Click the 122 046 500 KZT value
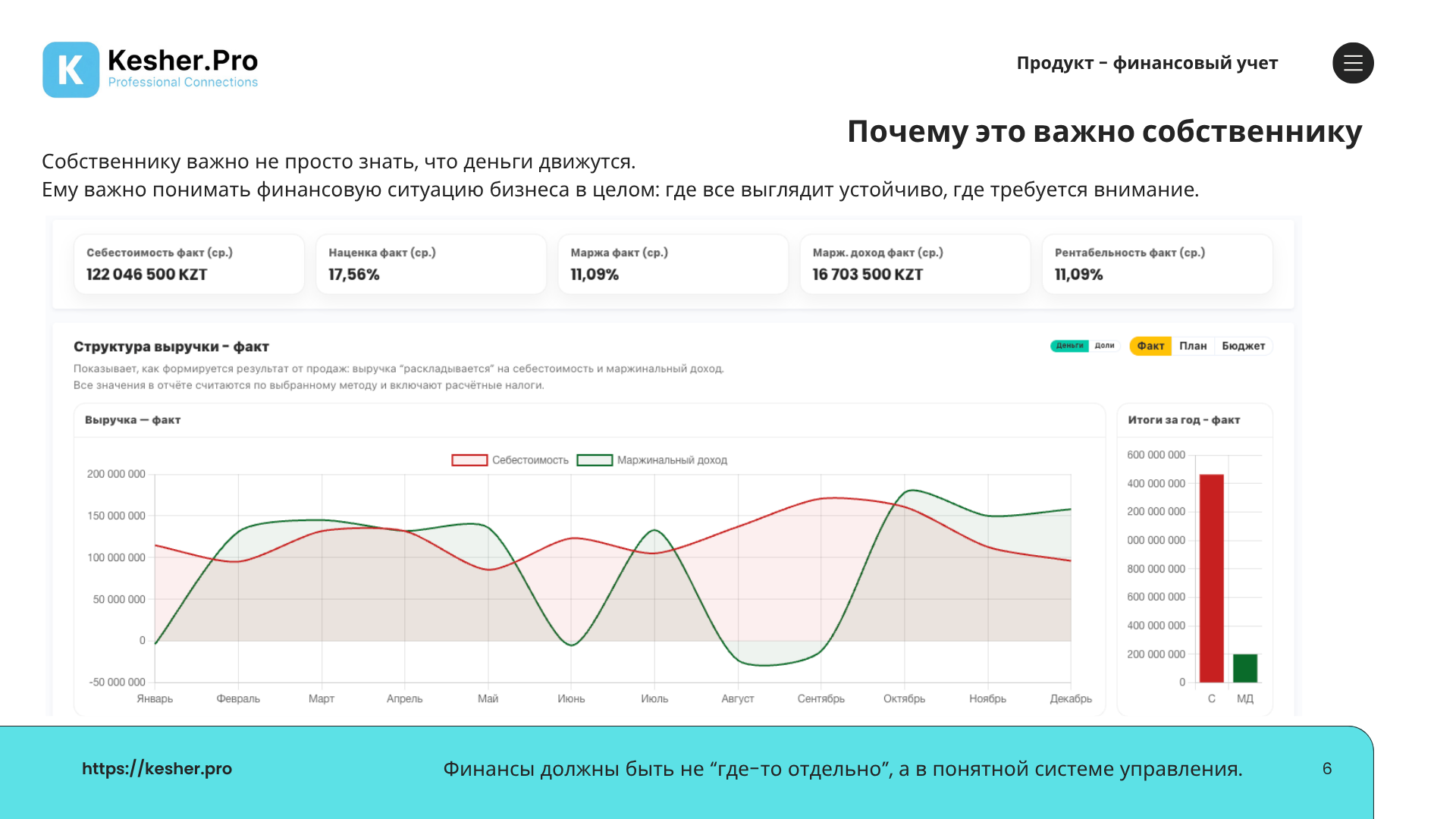 pyautogui.click(x=147, y=275)
